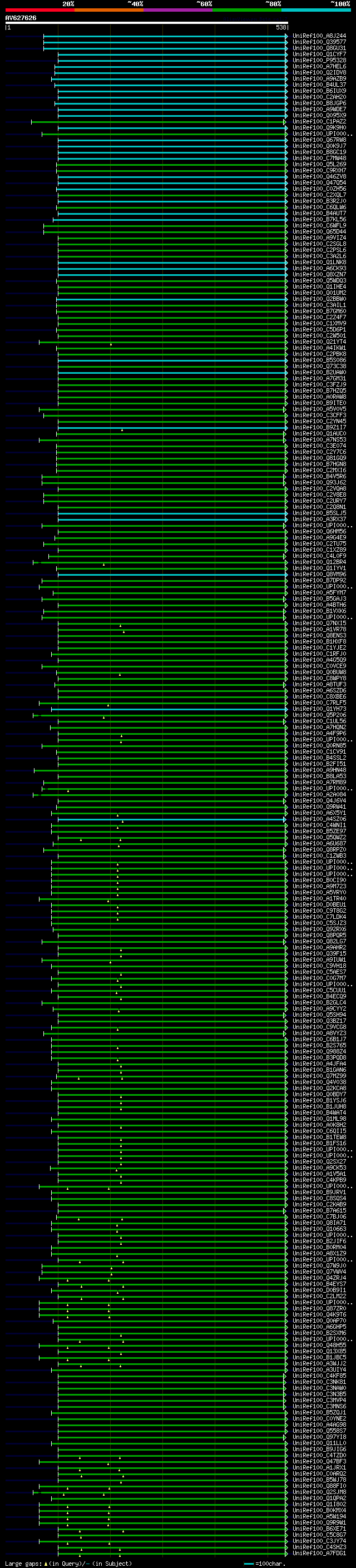Viewport: 356px width, 1568px height.
Task: Click the end position label 538
Action: click(x=280, y=27)
